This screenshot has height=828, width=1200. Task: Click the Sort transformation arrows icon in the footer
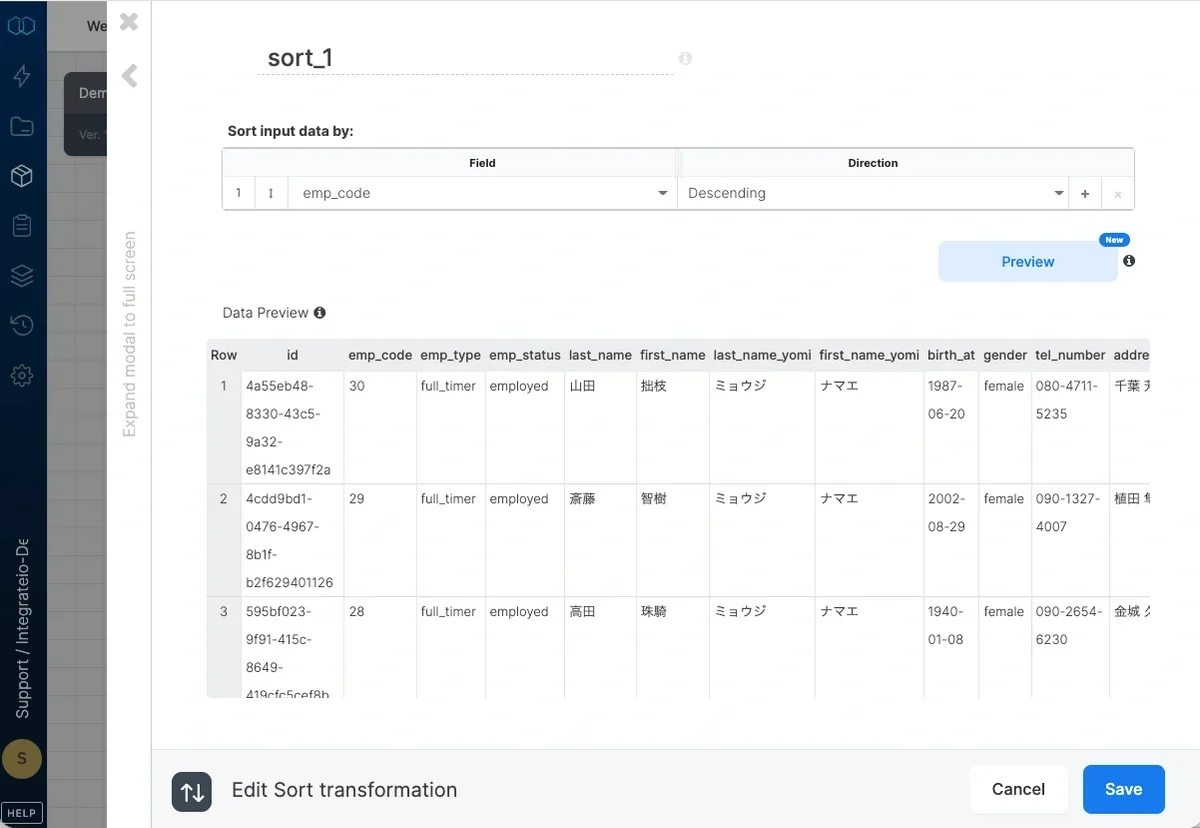pyautogui.click(x=192, y=791)
